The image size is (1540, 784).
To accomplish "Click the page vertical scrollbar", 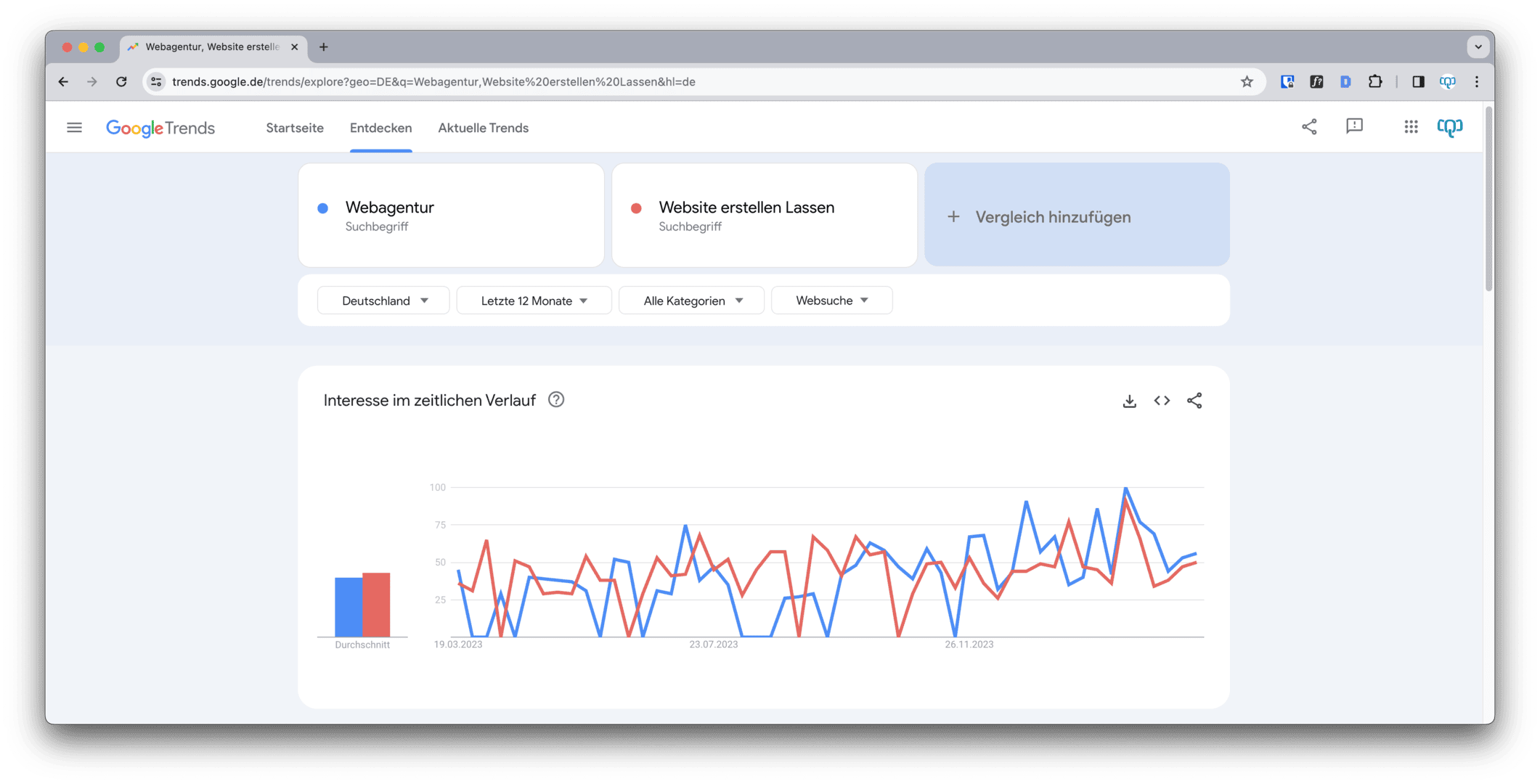I will coord(1488,200).
